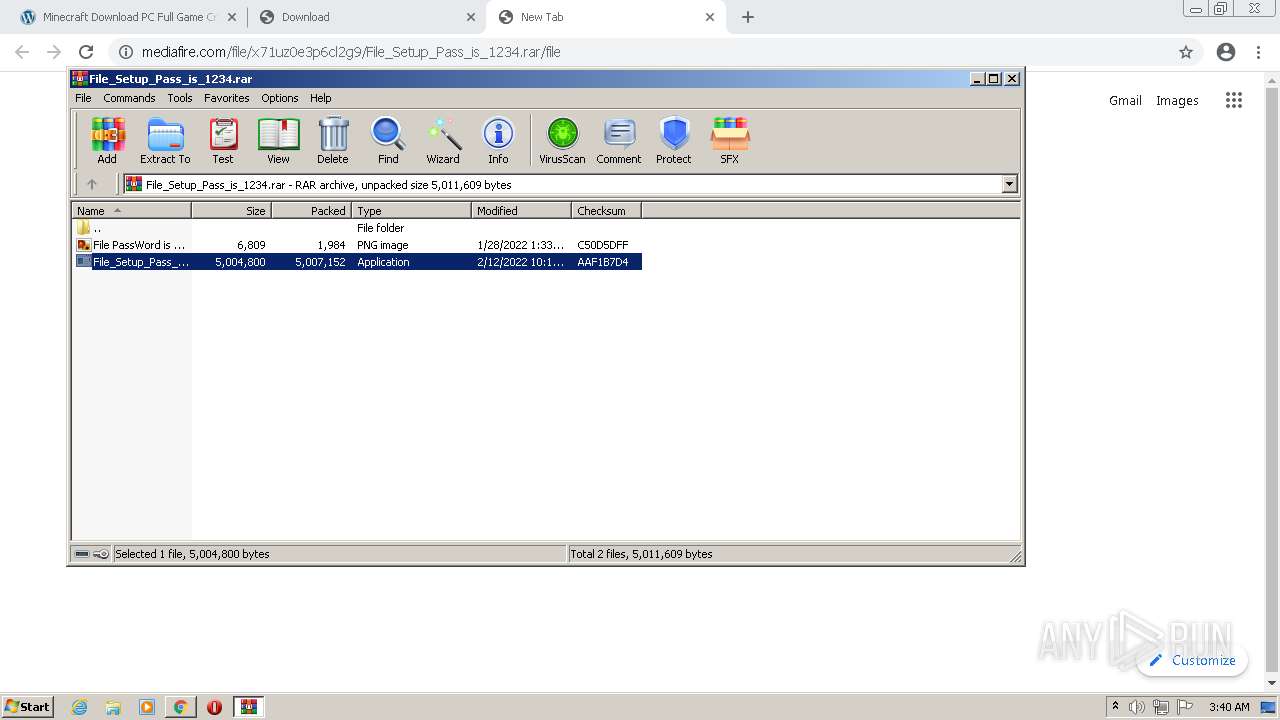Open Windows Start menu
1280x720 pixels.
tap(28, 706)
